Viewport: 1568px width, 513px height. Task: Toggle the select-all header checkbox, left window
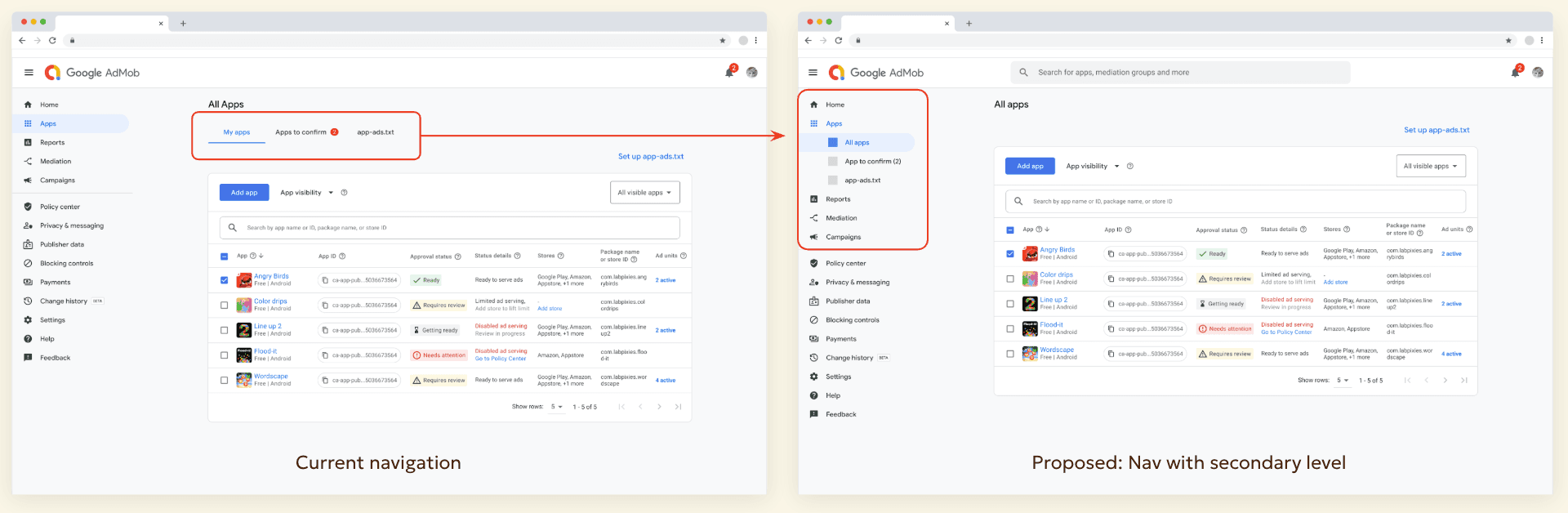click(x=224, y=256)
